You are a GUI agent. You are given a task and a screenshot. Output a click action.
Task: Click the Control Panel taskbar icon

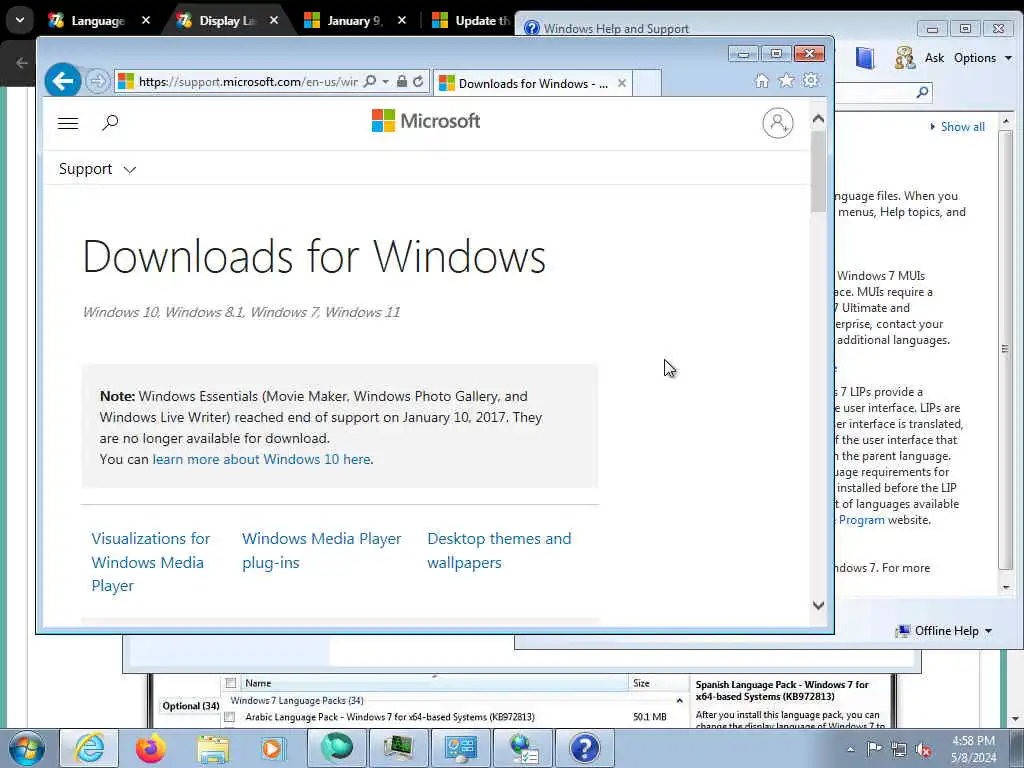click(x=460, y=748)
